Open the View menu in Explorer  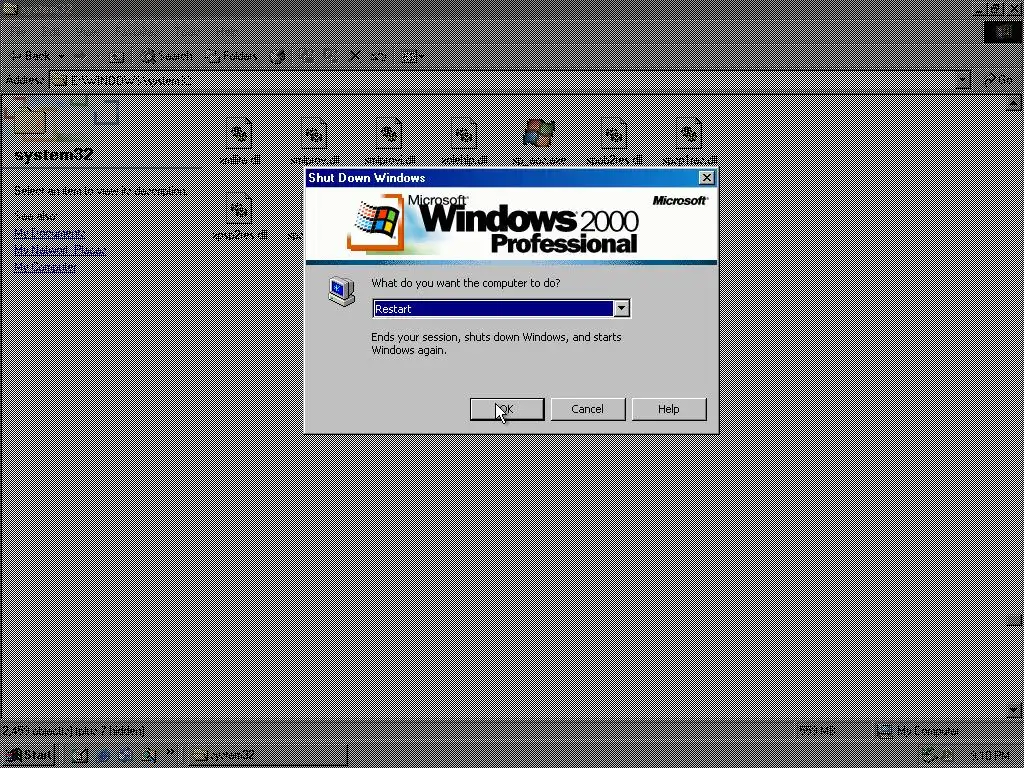coord(87,31)
